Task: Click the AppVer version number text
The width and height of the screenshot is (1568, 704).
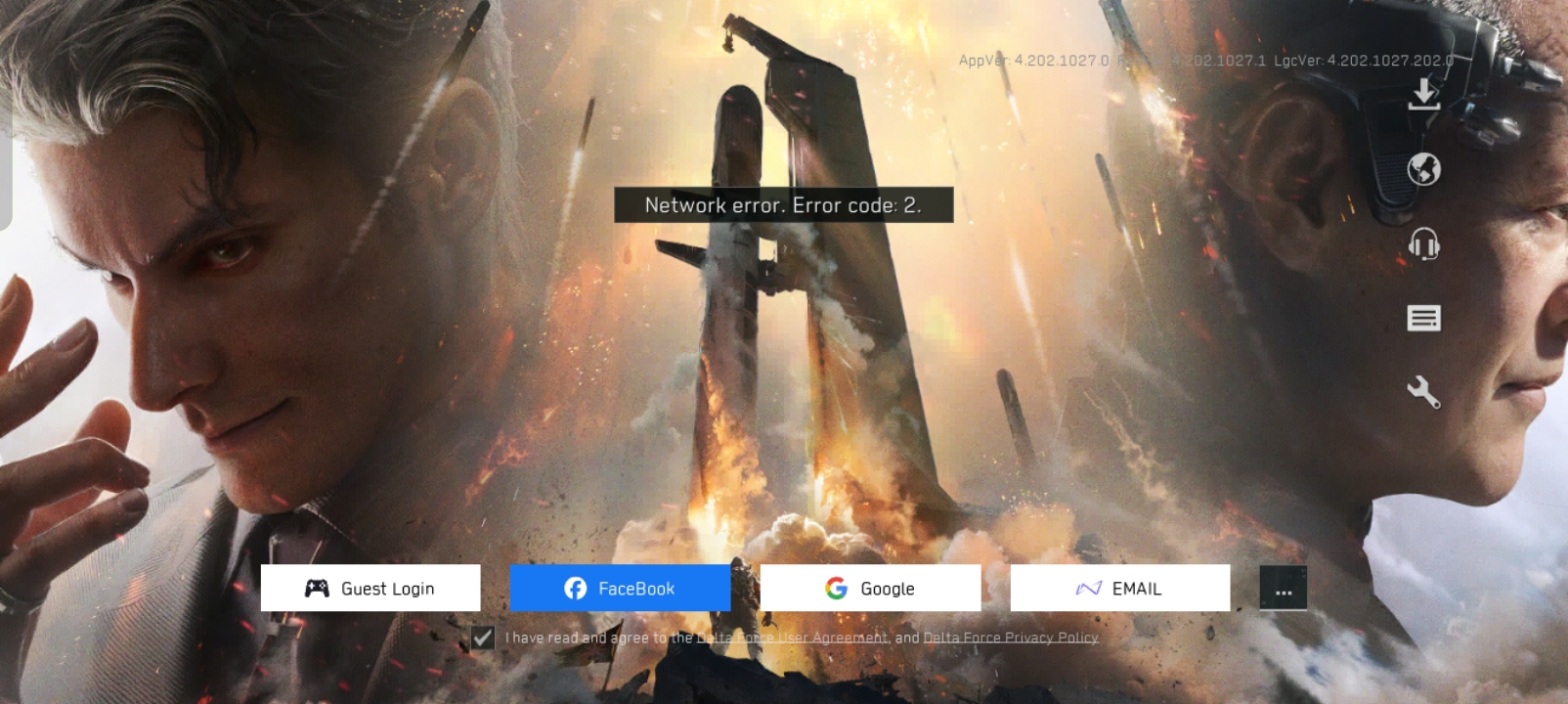Action: tap(1033, 61)
